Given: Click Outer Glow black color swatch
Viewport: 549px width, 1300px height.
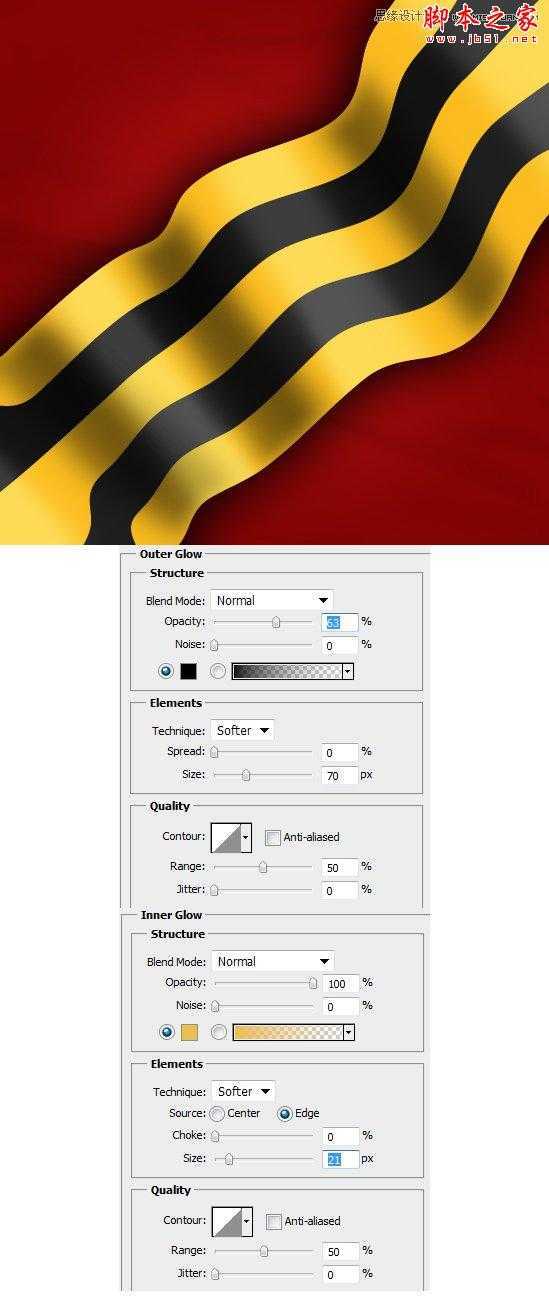Looking at the screenshot, I should pos(188,671).
